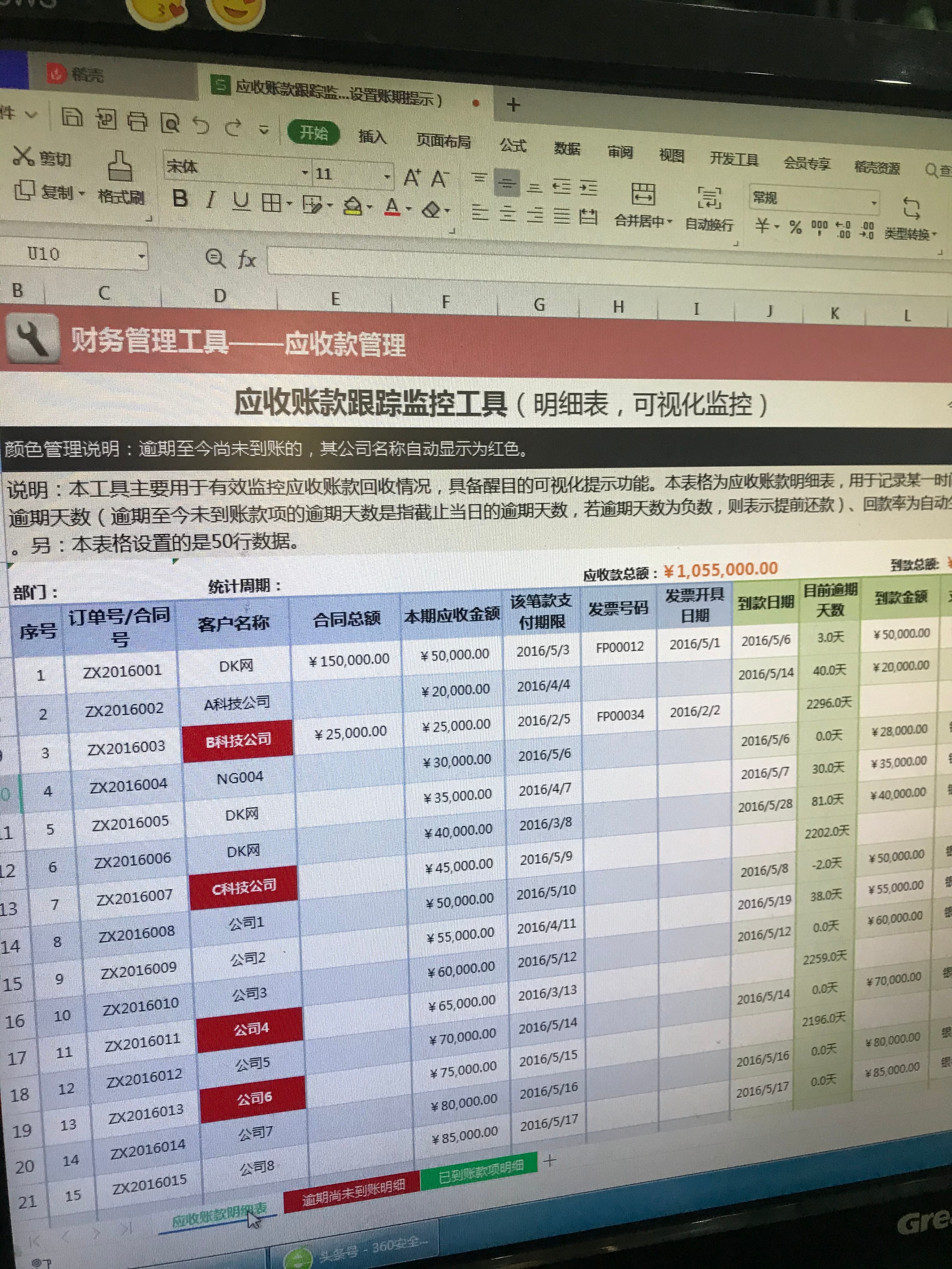Align text left
This screenshot has width=952, height=1269.
479,212
